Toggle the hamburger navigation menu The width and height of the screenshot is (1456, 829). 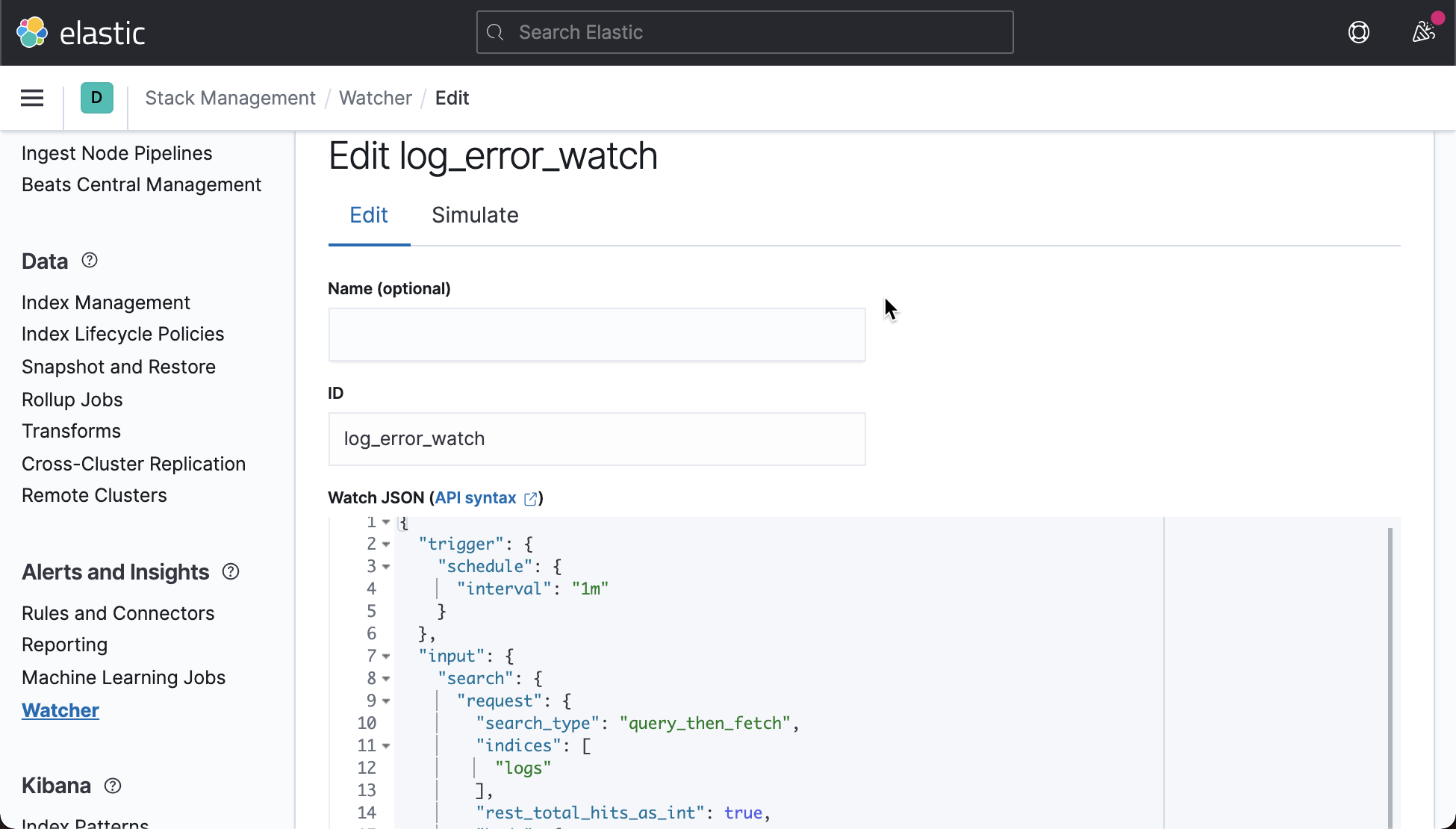[x=32, y=98]
